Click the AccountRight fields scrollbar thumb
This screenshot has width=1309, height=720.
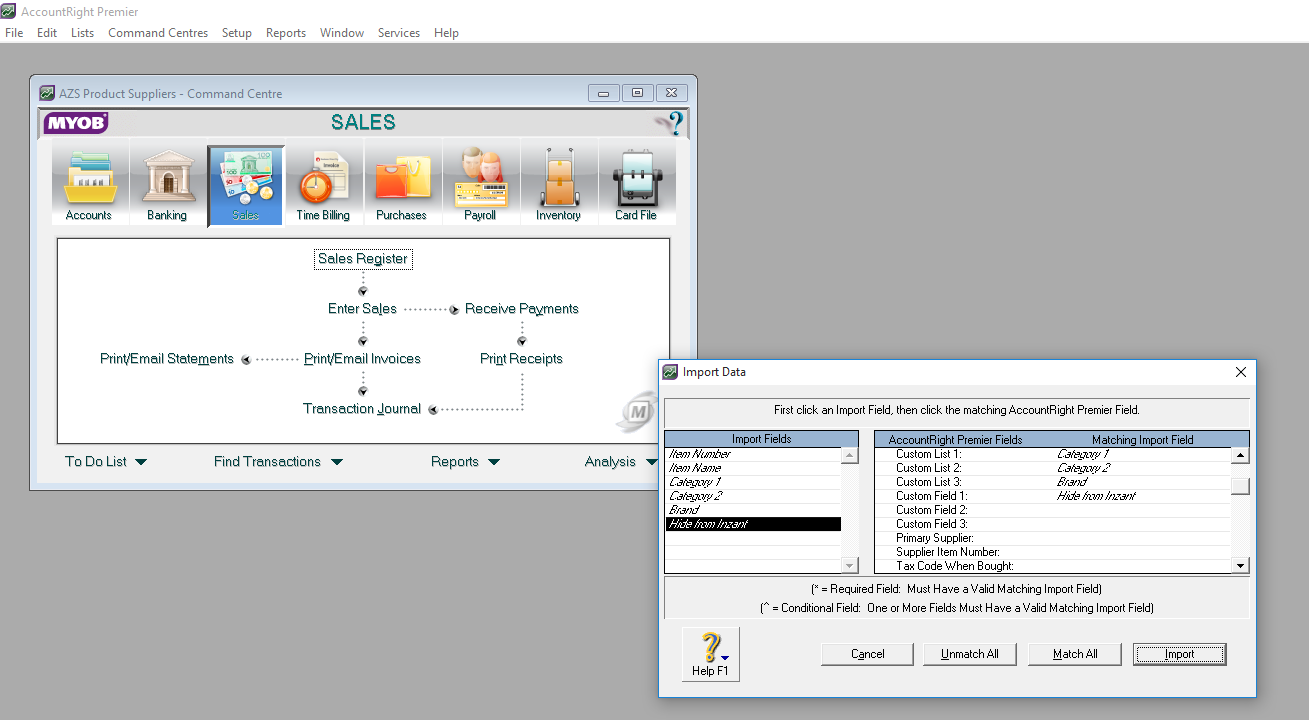(1241, 486)
